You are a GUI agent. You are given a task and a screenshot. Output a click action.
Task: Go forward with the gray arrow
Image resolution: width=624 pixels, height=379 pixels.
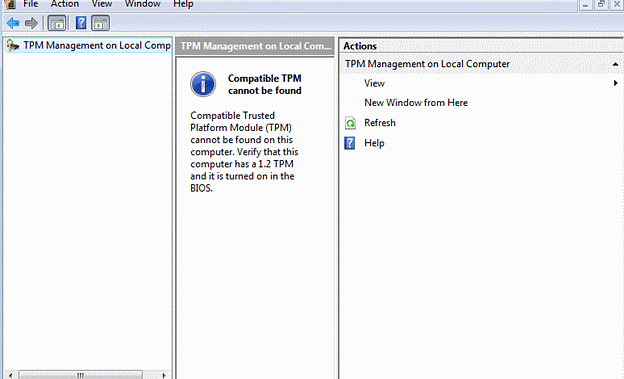31,23
